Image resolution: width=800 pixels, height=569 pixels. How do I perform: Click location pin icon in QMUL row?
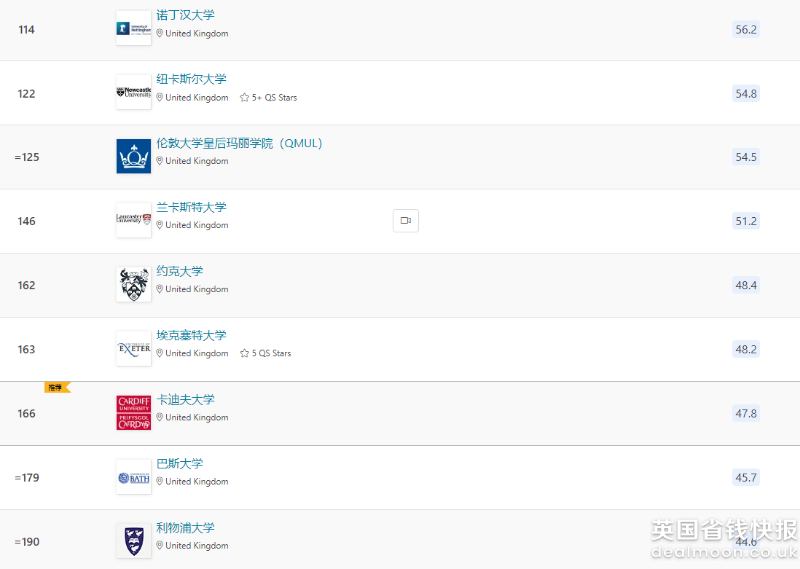click(x=160, y=161)
